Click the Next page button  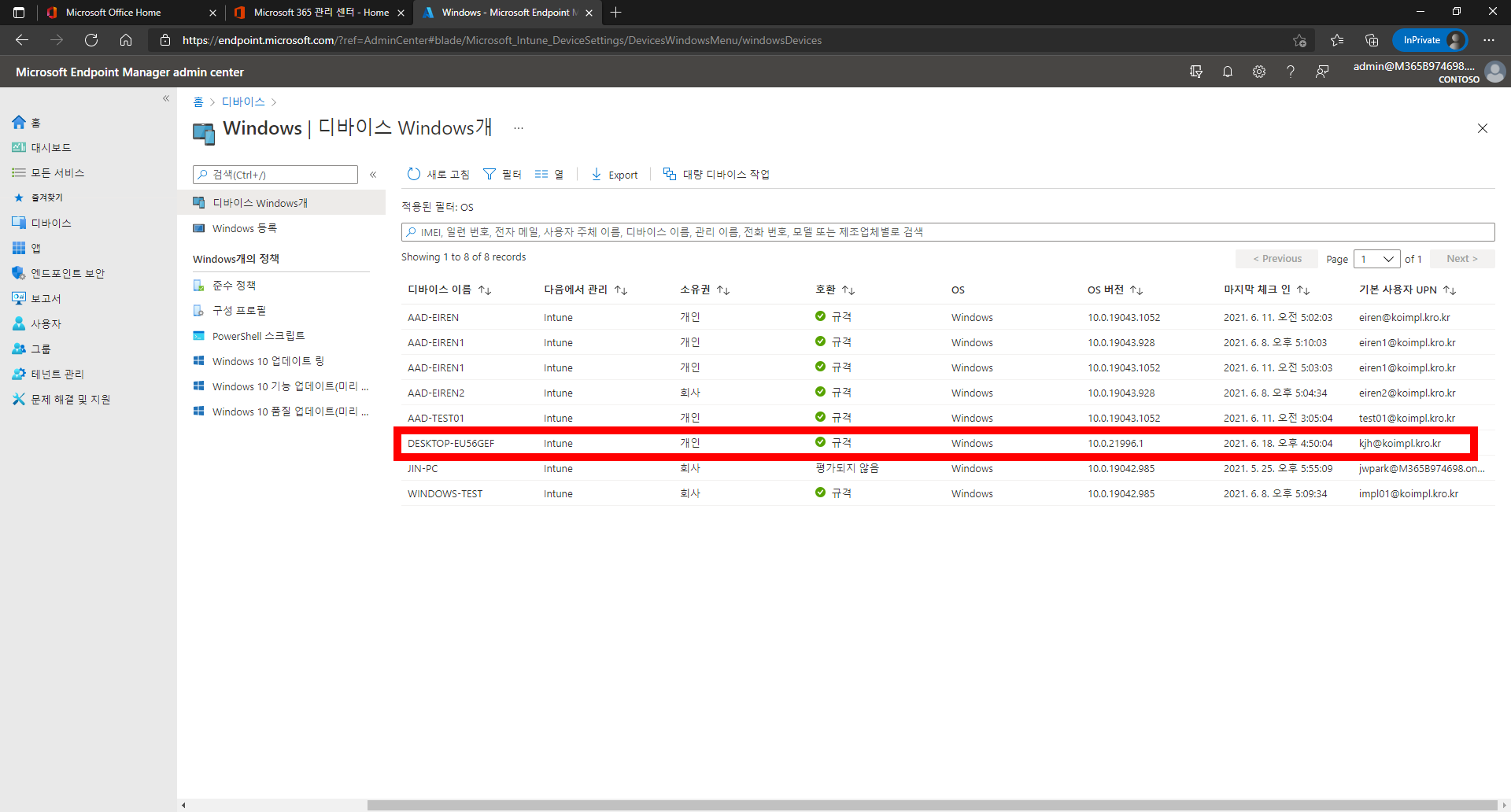pyautogui.click(x=1461, y=259)
